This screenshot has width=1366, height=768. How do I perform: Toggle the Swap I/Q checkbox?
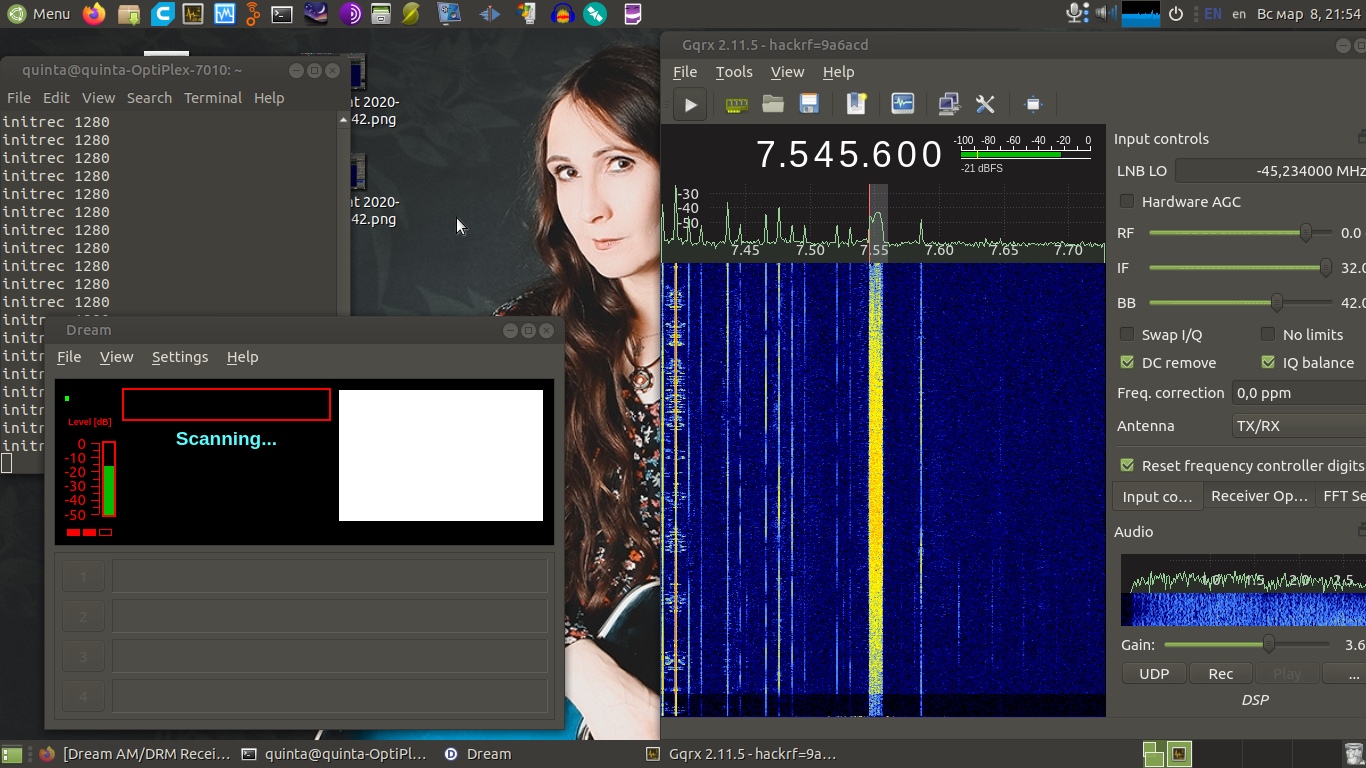click(x=1127, y=334)
